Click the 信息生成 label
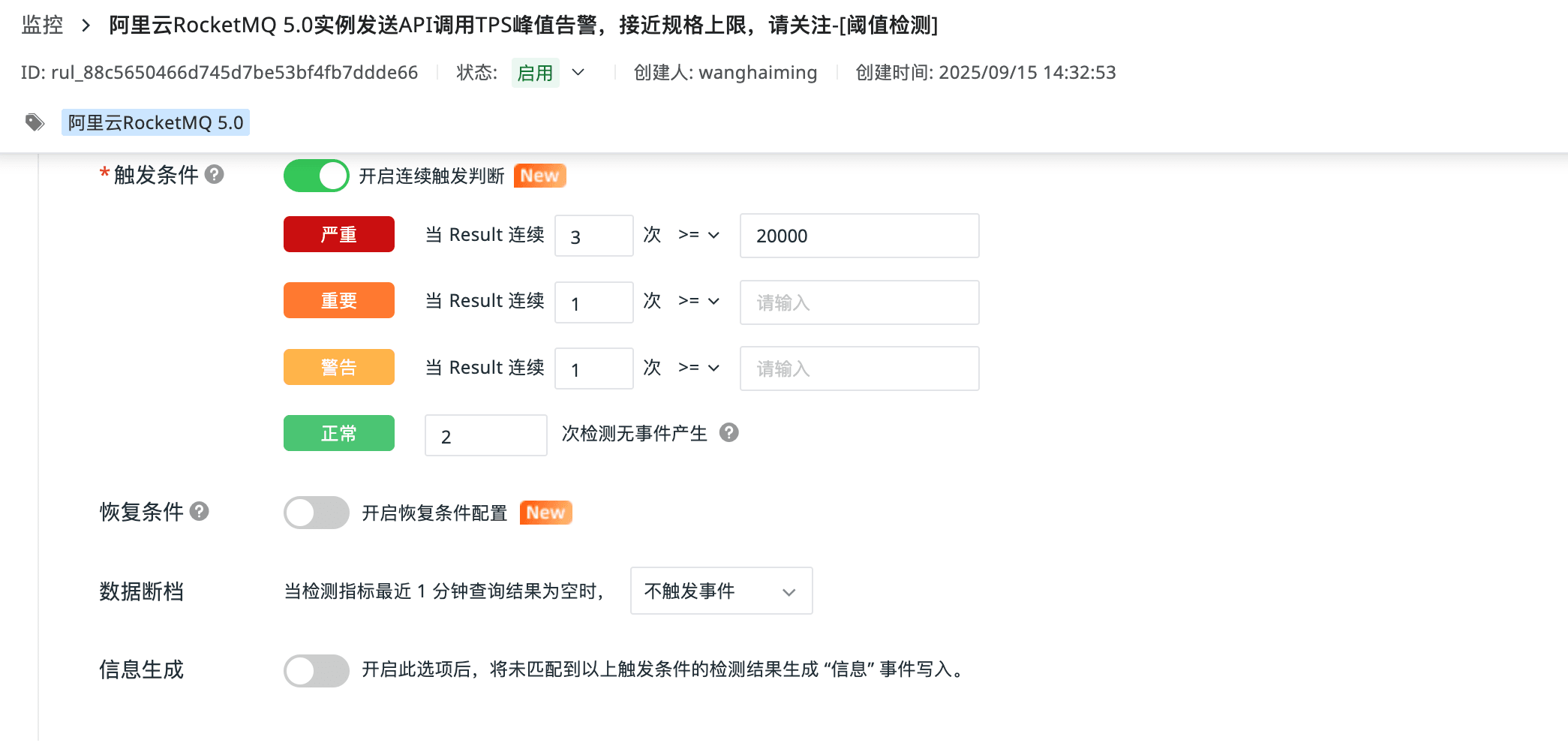Image resolution: width=1568 pixels, height=746 pixels. (141, 669)
